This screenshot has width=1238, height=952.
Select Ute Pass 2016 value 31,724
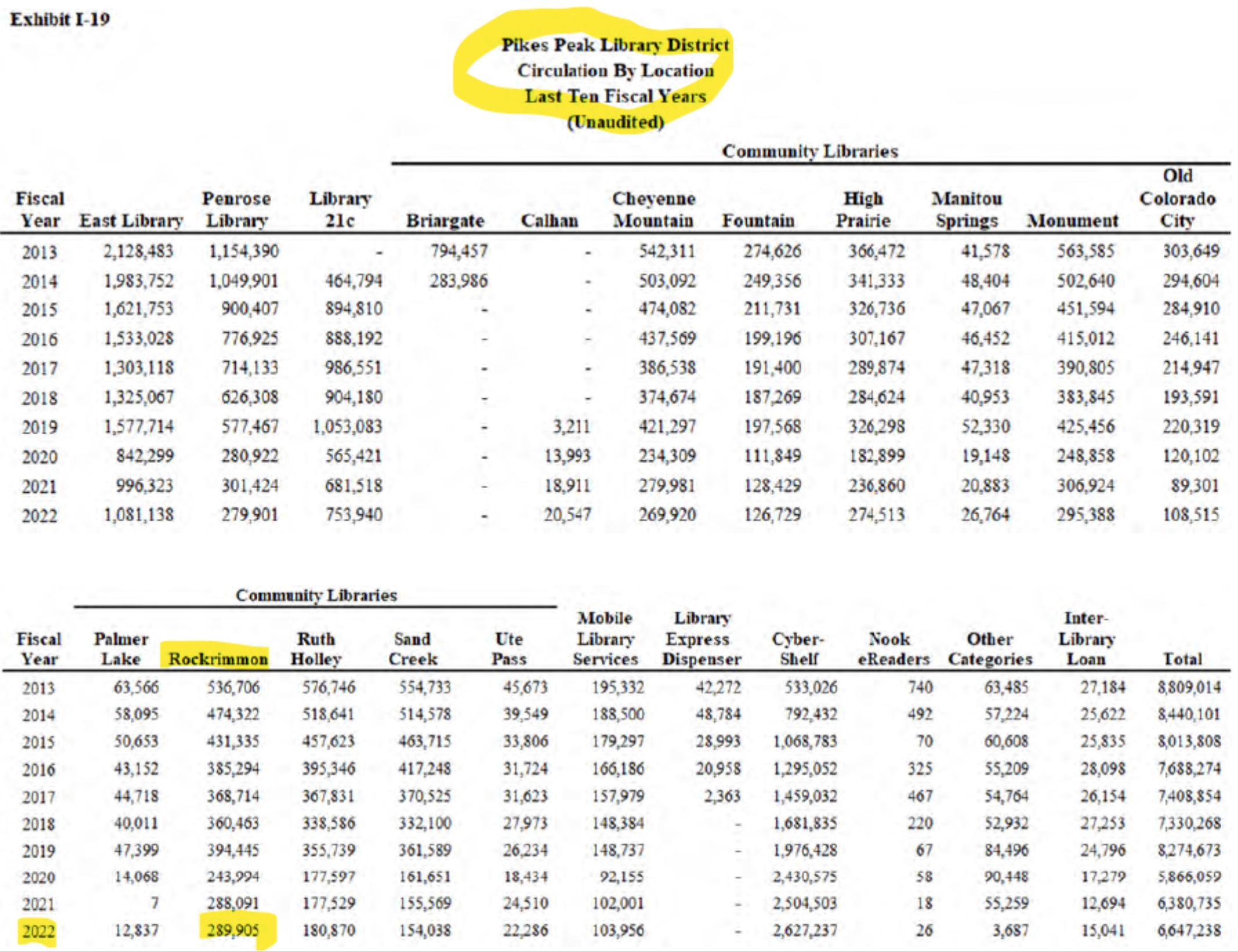[526, 769]
